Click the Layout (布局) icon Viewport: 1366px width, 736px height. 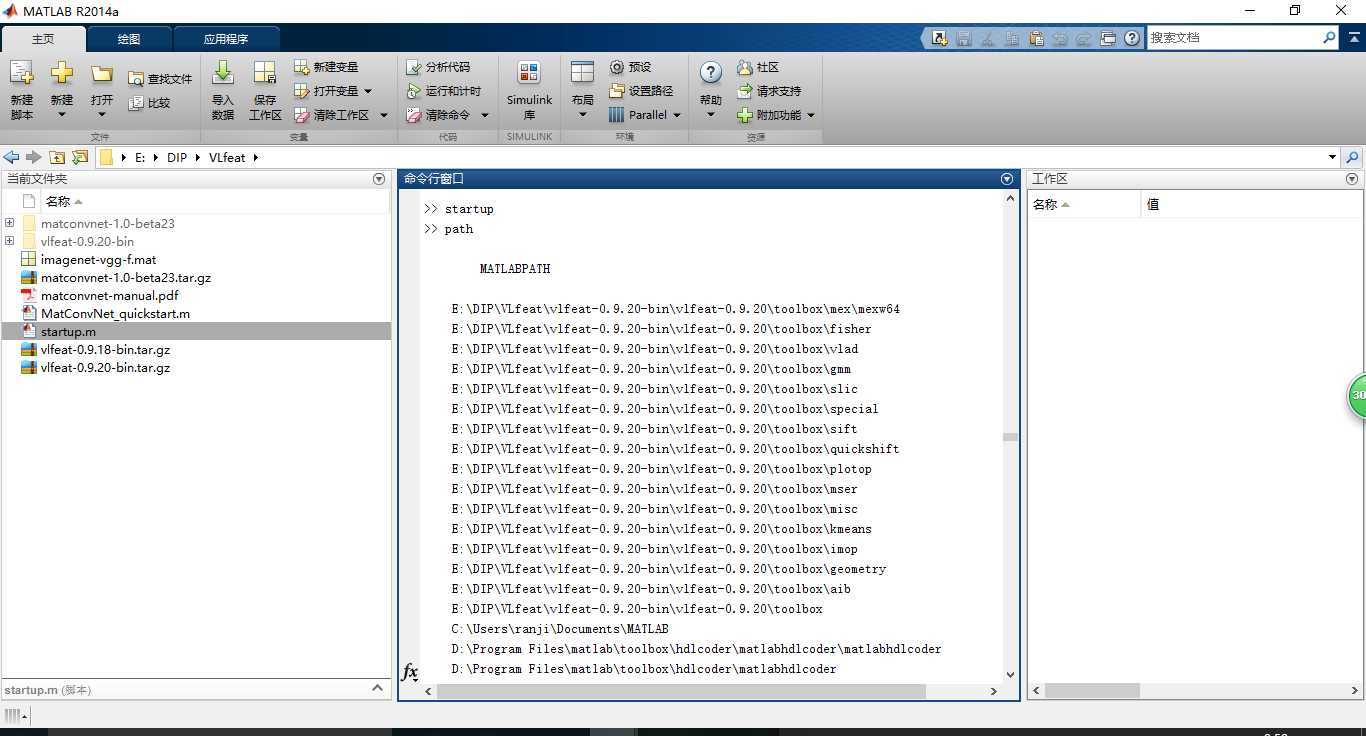point(582,72)
